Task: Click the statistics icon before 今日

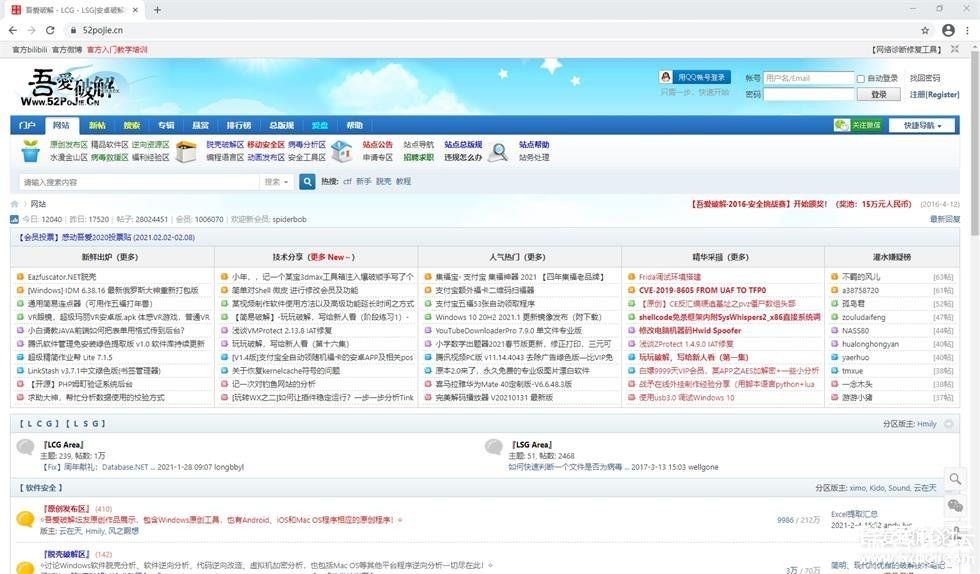Action: point(14,219)
